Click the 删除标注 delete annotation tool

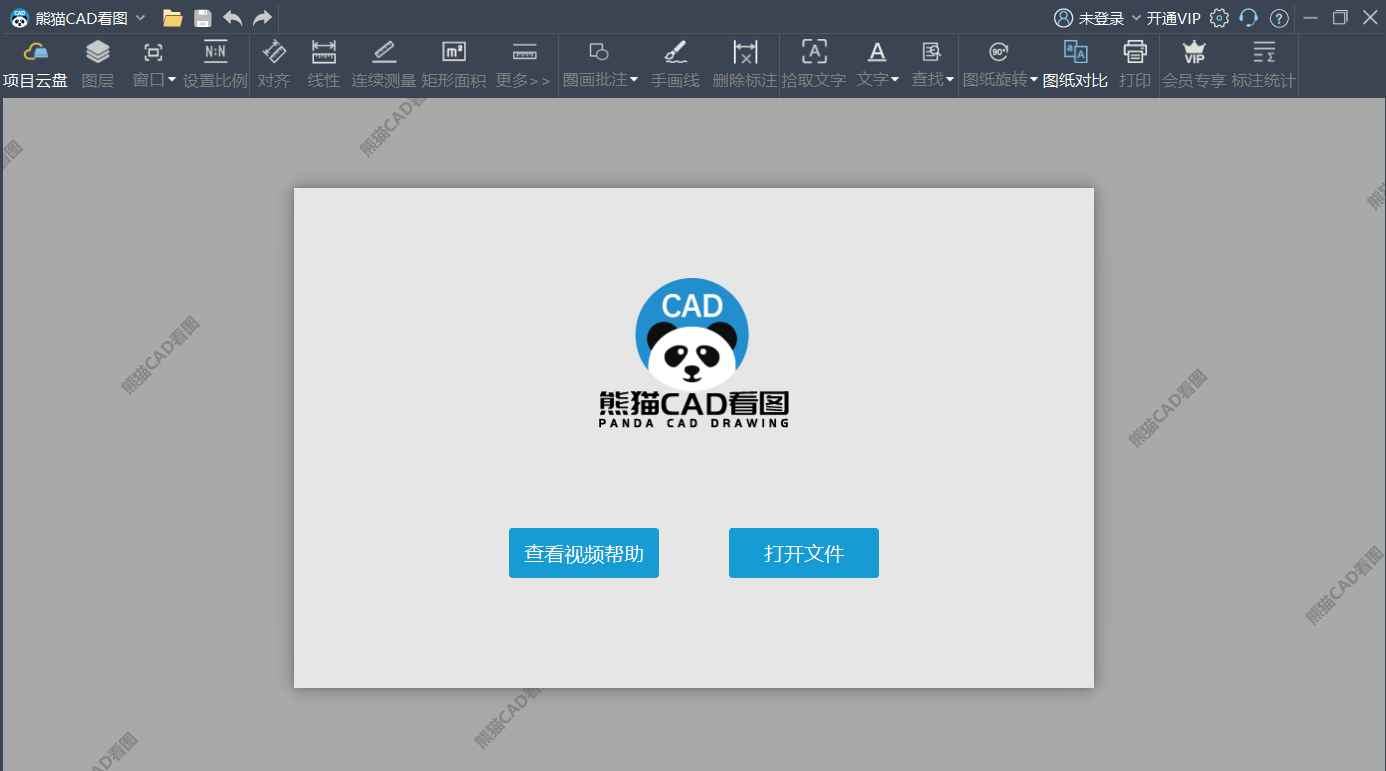(745, 66)
